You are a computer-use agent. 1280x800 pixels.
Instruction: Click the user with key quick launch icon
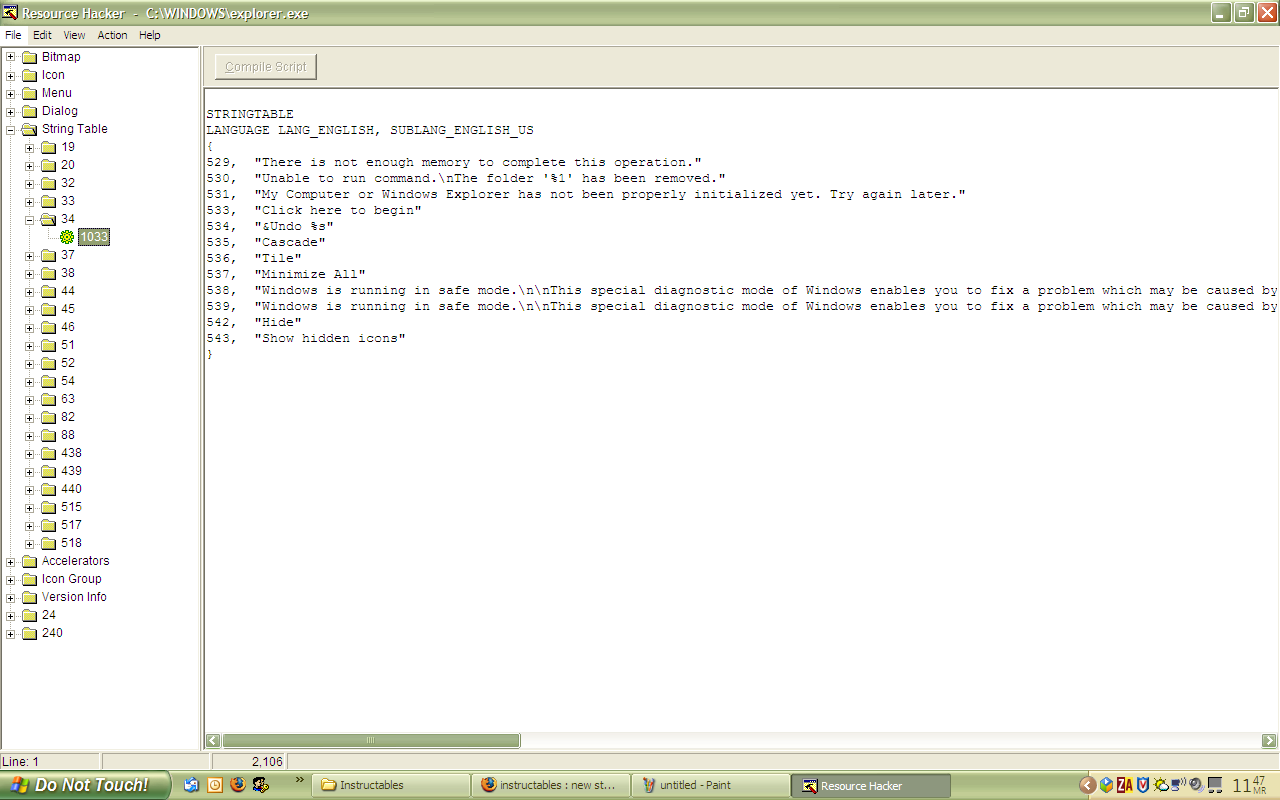point(261,785)
